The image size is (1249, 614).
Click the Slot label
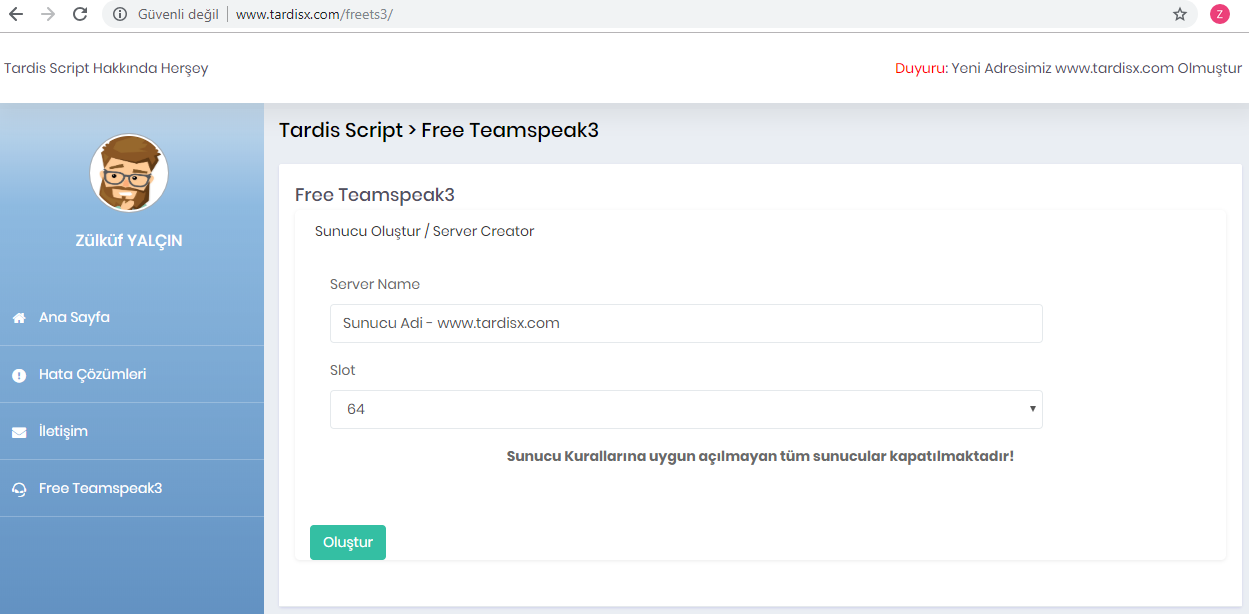coord(343,370)
